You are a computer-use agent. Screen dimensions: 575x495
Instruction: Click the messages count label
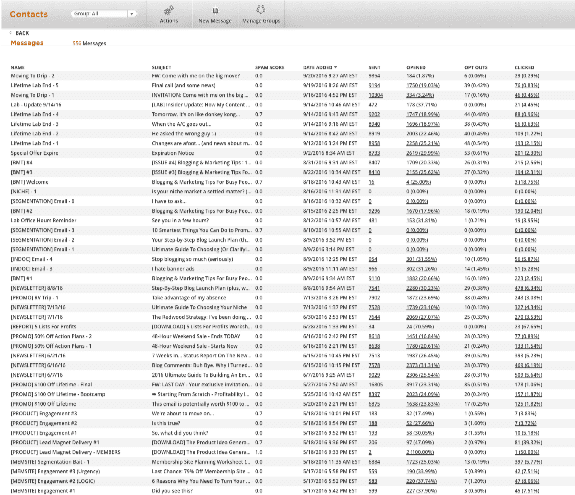[x=89, y=43]
